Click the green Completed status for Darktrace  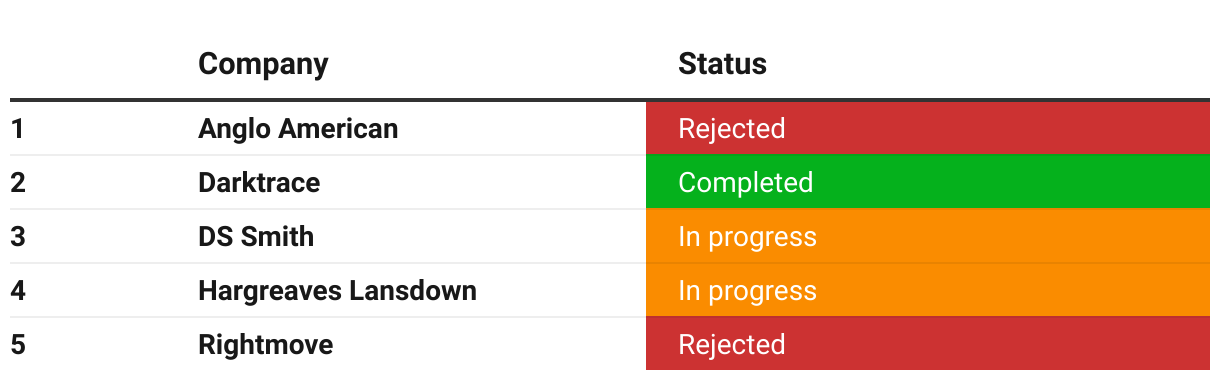point(928,183)
